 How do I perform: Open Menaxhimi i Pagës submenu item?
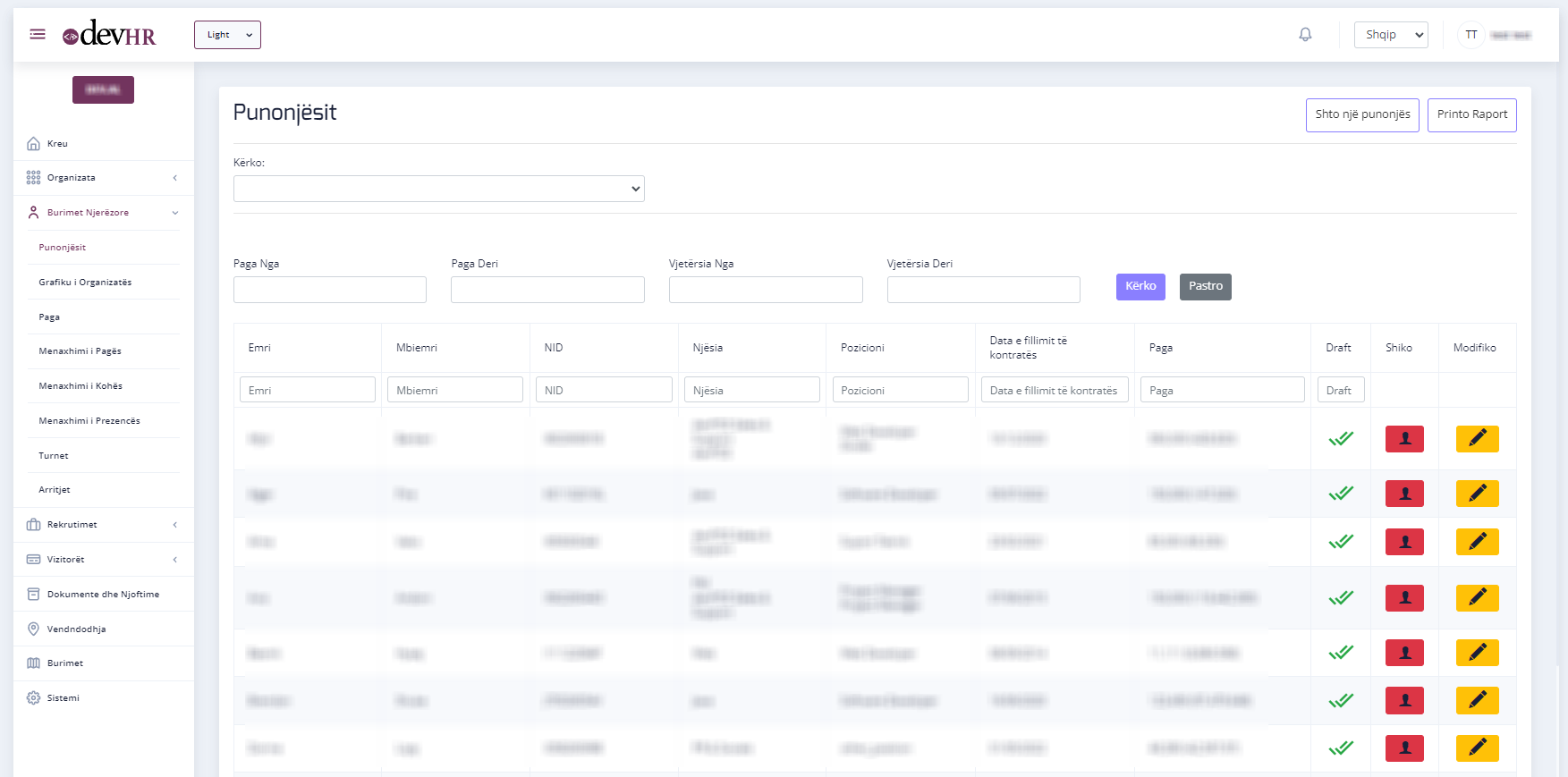point(80,351)
